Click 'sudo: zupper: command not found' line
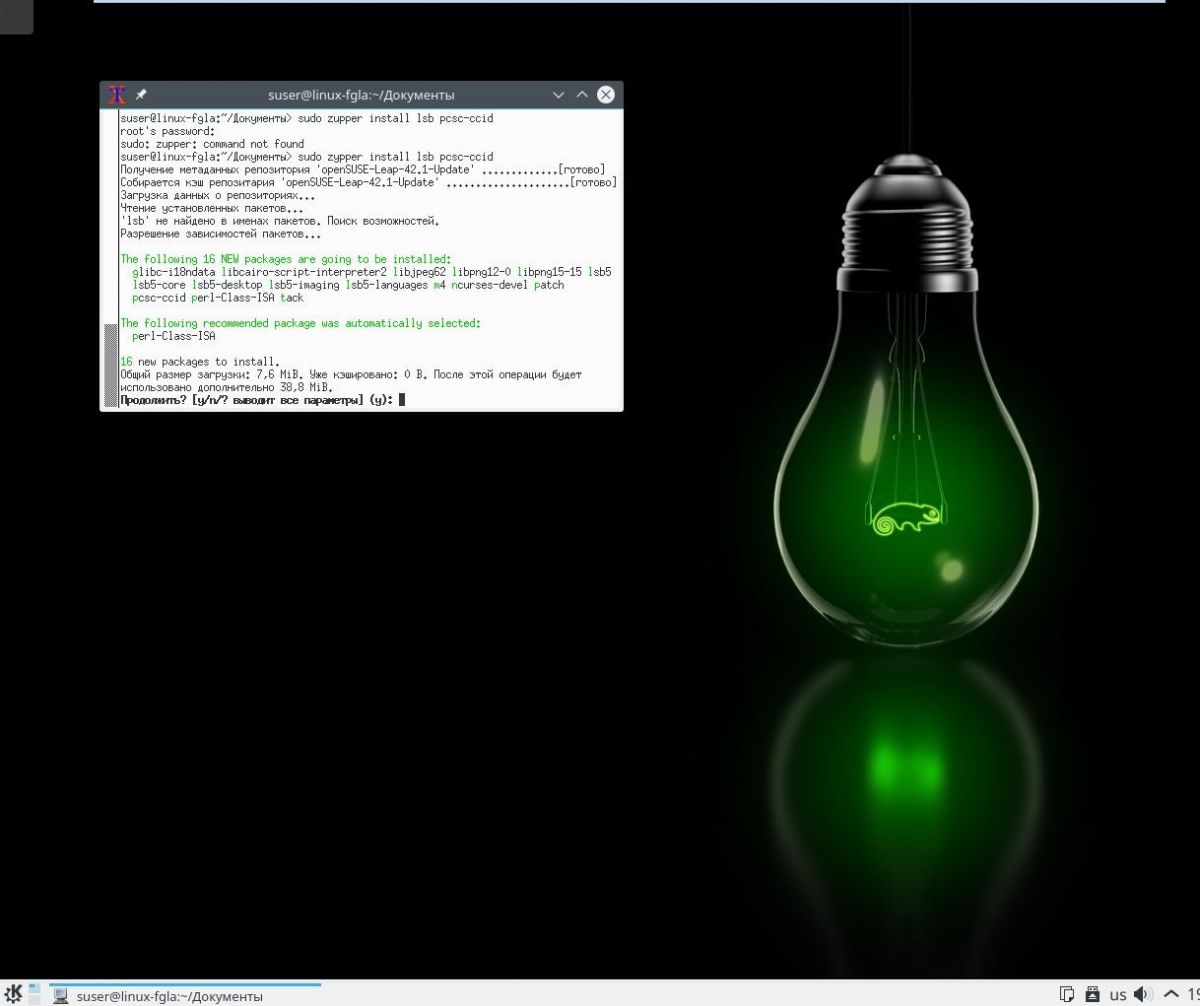Image resolution: width=1200 pixels, height=1006 pixels. 212,144
